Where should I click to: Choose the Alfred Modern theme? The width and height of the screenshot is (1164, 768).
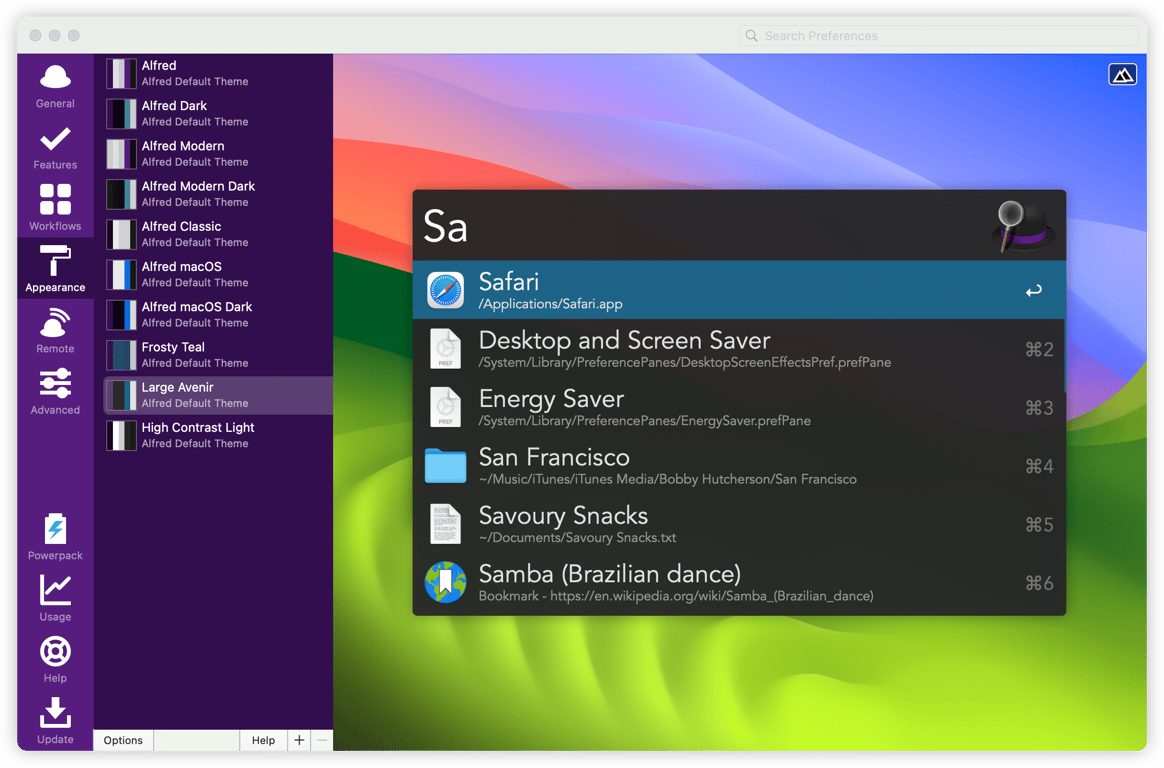[x=219, y=154]
